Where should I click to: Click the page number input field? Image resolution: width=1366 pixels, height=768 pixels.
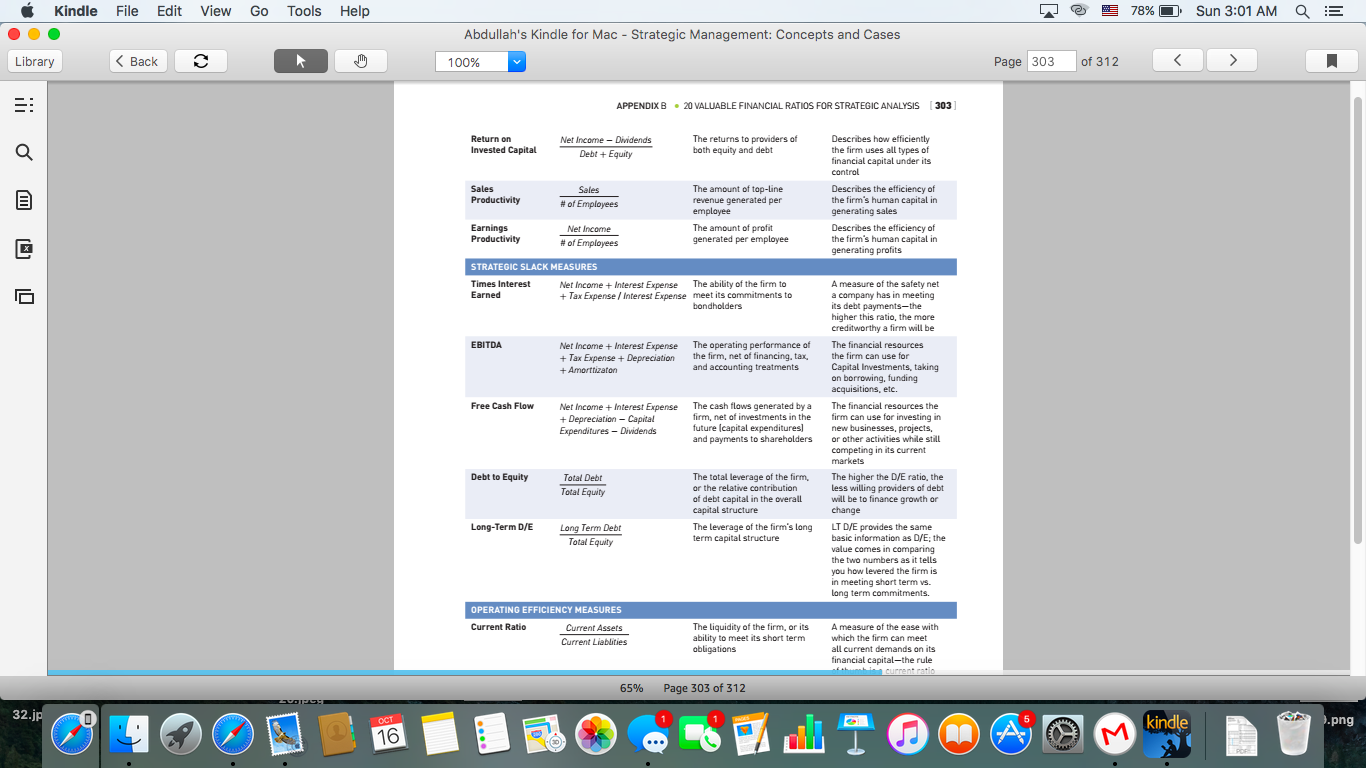click(1051, 61)
